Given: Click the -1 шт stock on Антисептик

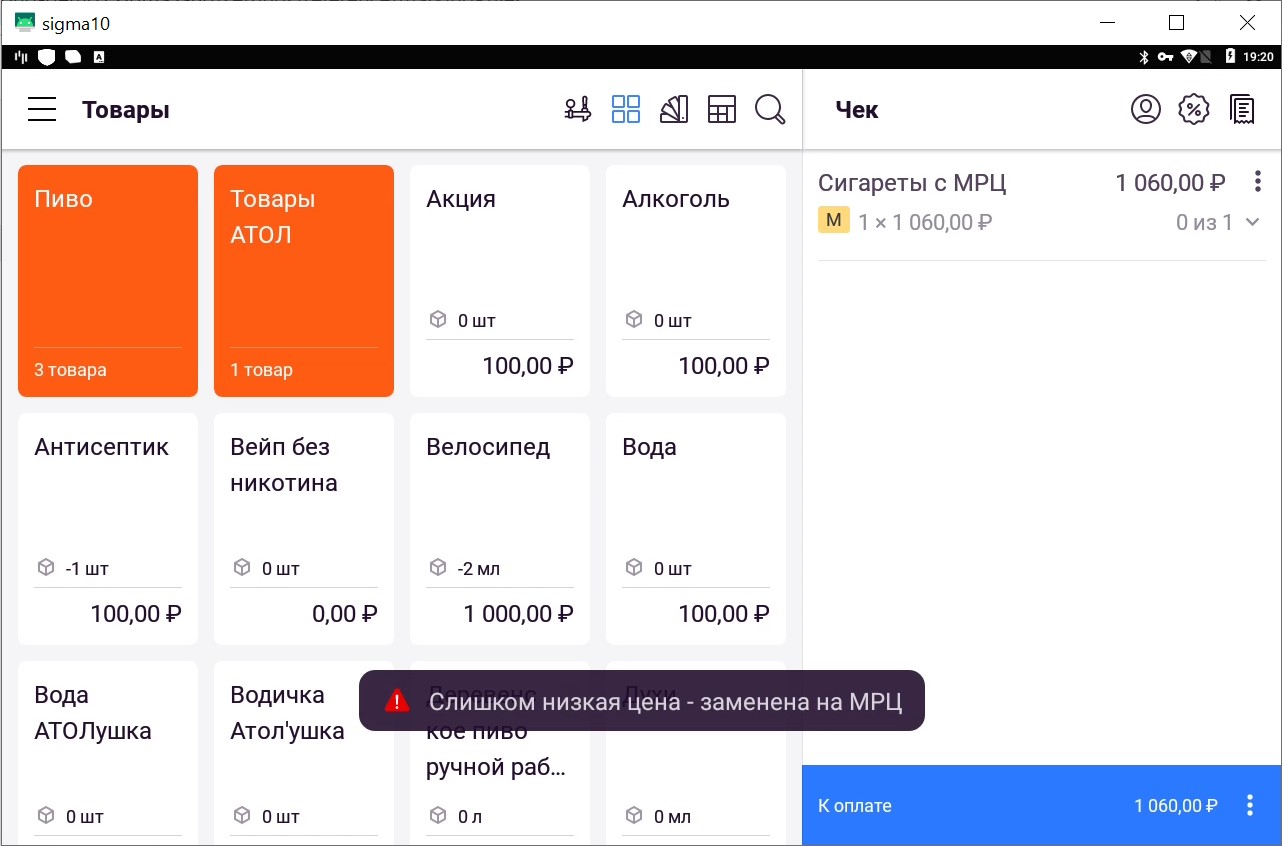Looking at the screenshot, I should tap(87, 569).
